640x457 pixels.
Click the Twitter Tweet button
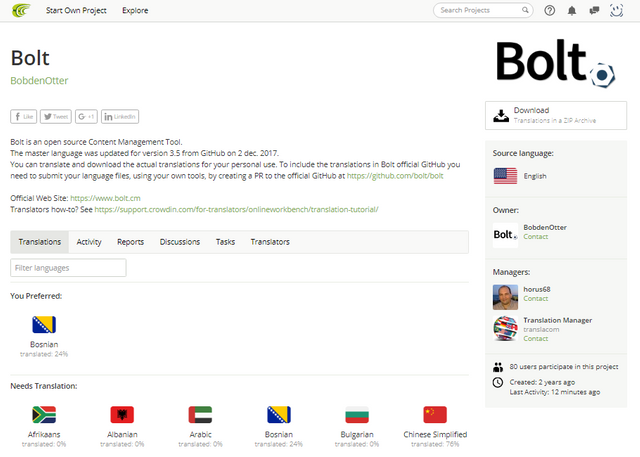coord(56,117)
